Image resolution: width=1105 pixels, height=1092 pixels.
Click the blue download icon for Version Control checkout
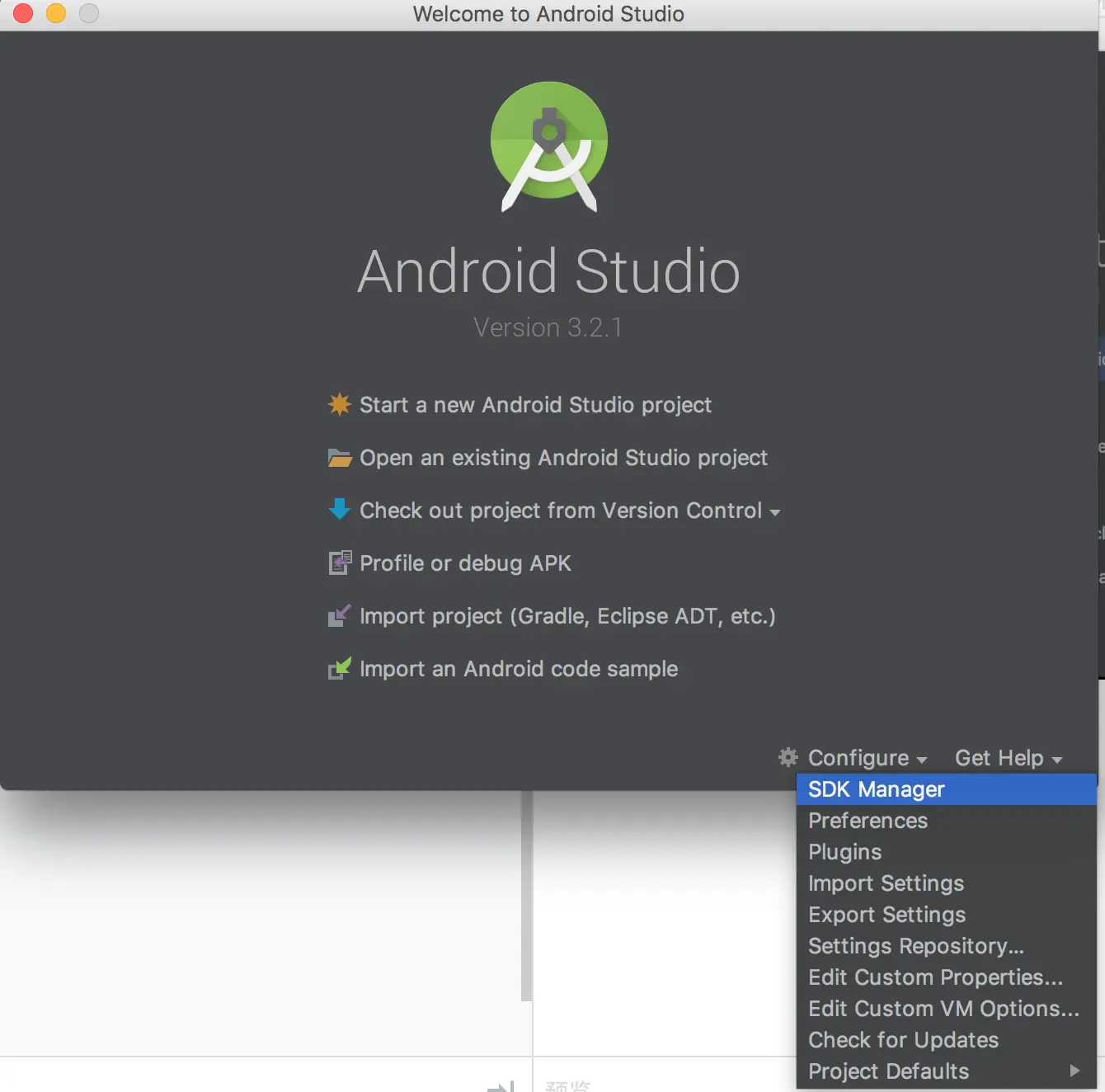coord(340,511)
